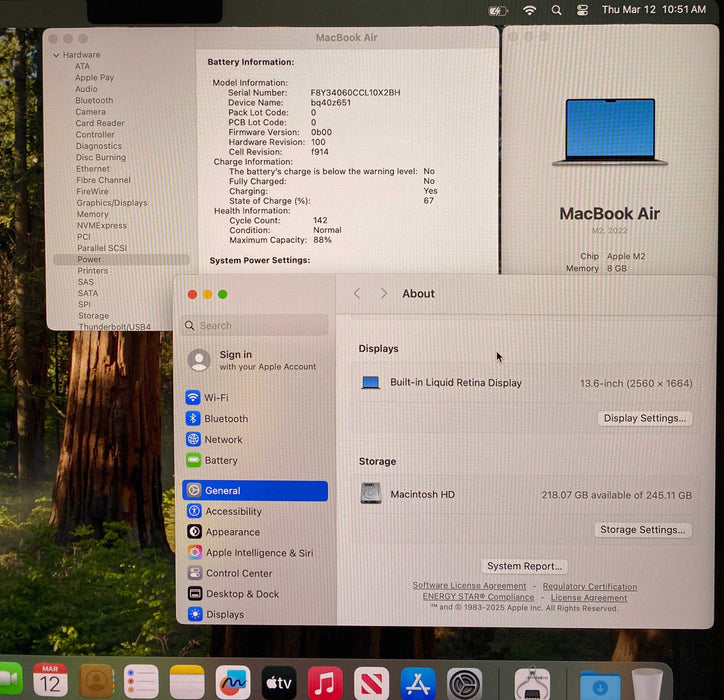
Task: Select Diagnostics in System Information sidebar
Action: click(x=99, y=146)
